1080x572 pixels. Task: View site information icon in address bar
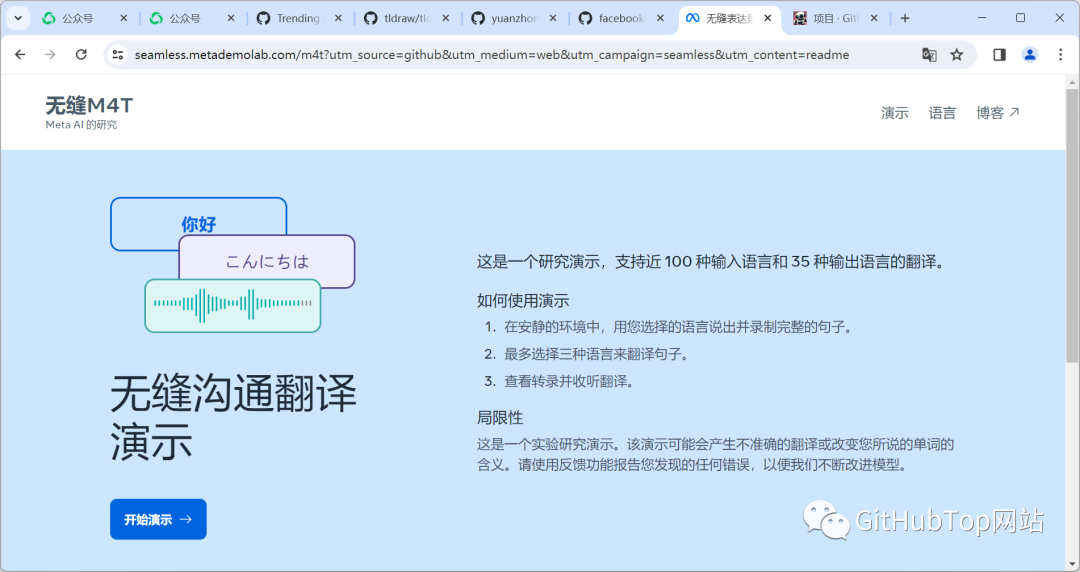click(118, 54)
